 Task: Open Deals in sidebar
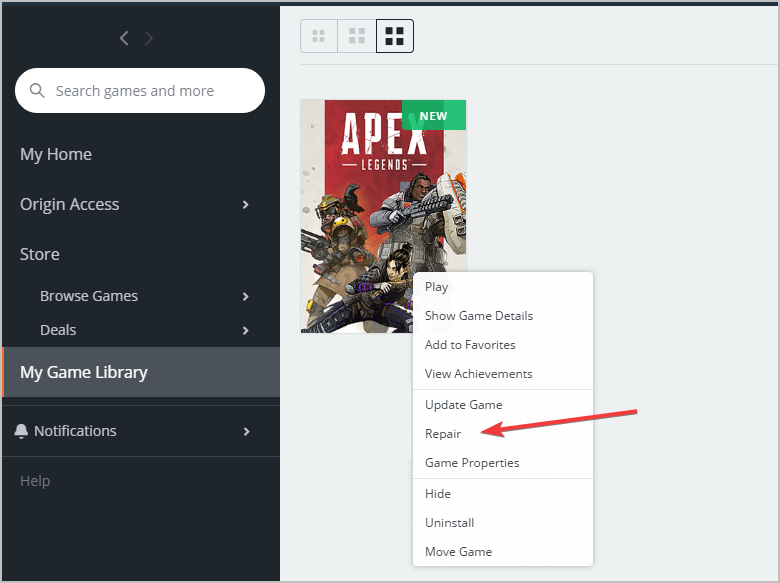(x=58, y=330)
